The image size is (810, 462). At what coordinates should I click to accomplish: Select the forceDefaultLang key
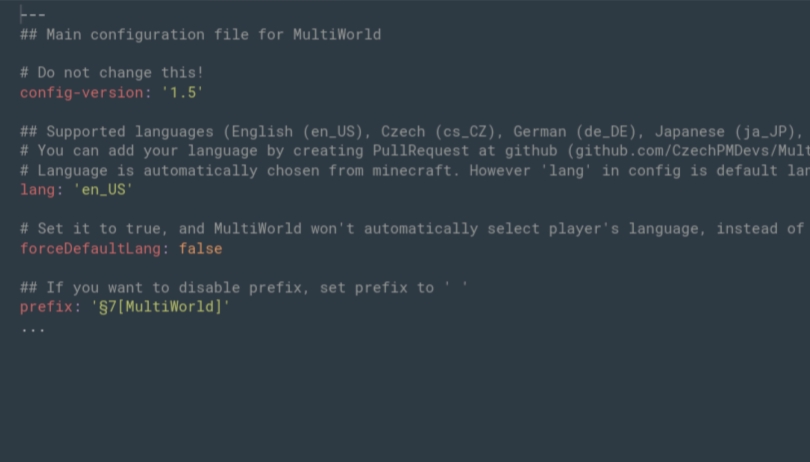tap(90, 249)
